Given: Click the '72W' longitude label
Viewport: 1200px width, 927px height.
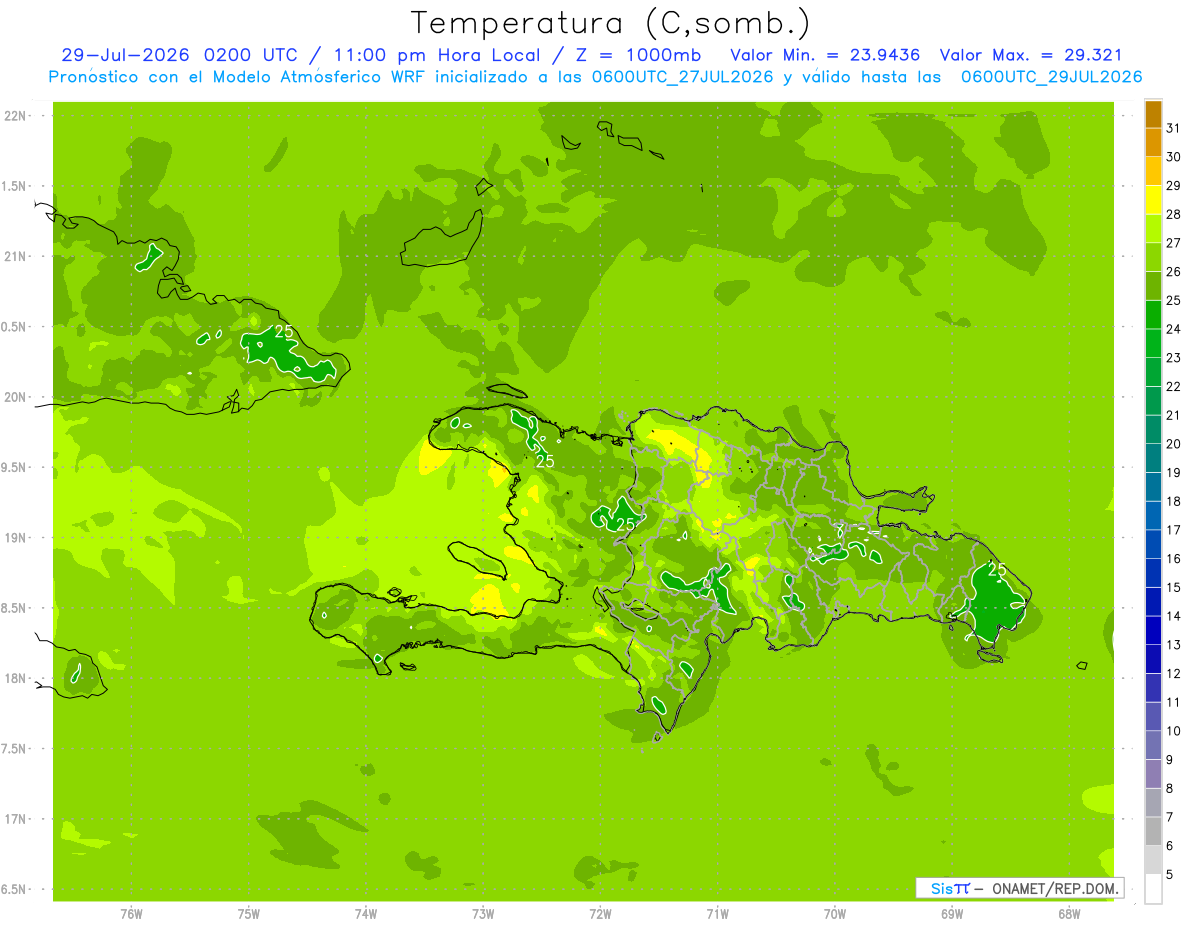Looking at the screenshot, I should point(600,914).
